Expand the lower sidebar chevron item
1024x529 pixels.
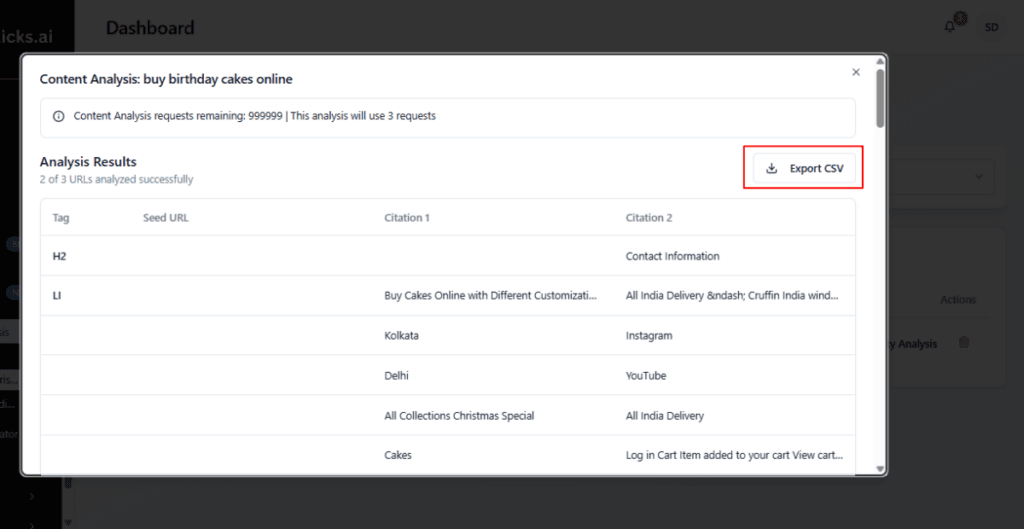(x=32, y=496)
